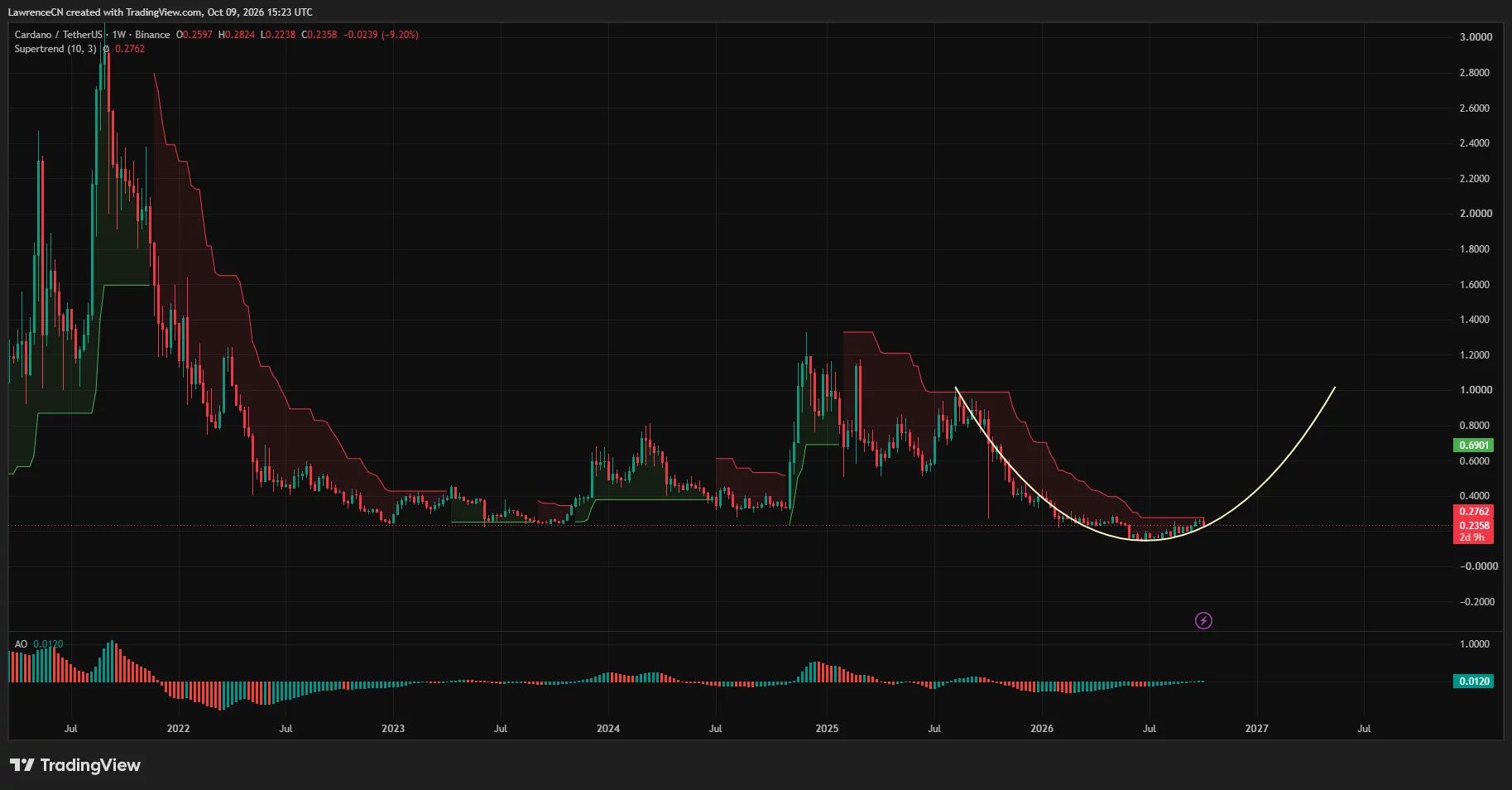Click the 2025 time axis label
Image resolution: width=1512 pixels, height=790 pixels.
tap(827, 729)
